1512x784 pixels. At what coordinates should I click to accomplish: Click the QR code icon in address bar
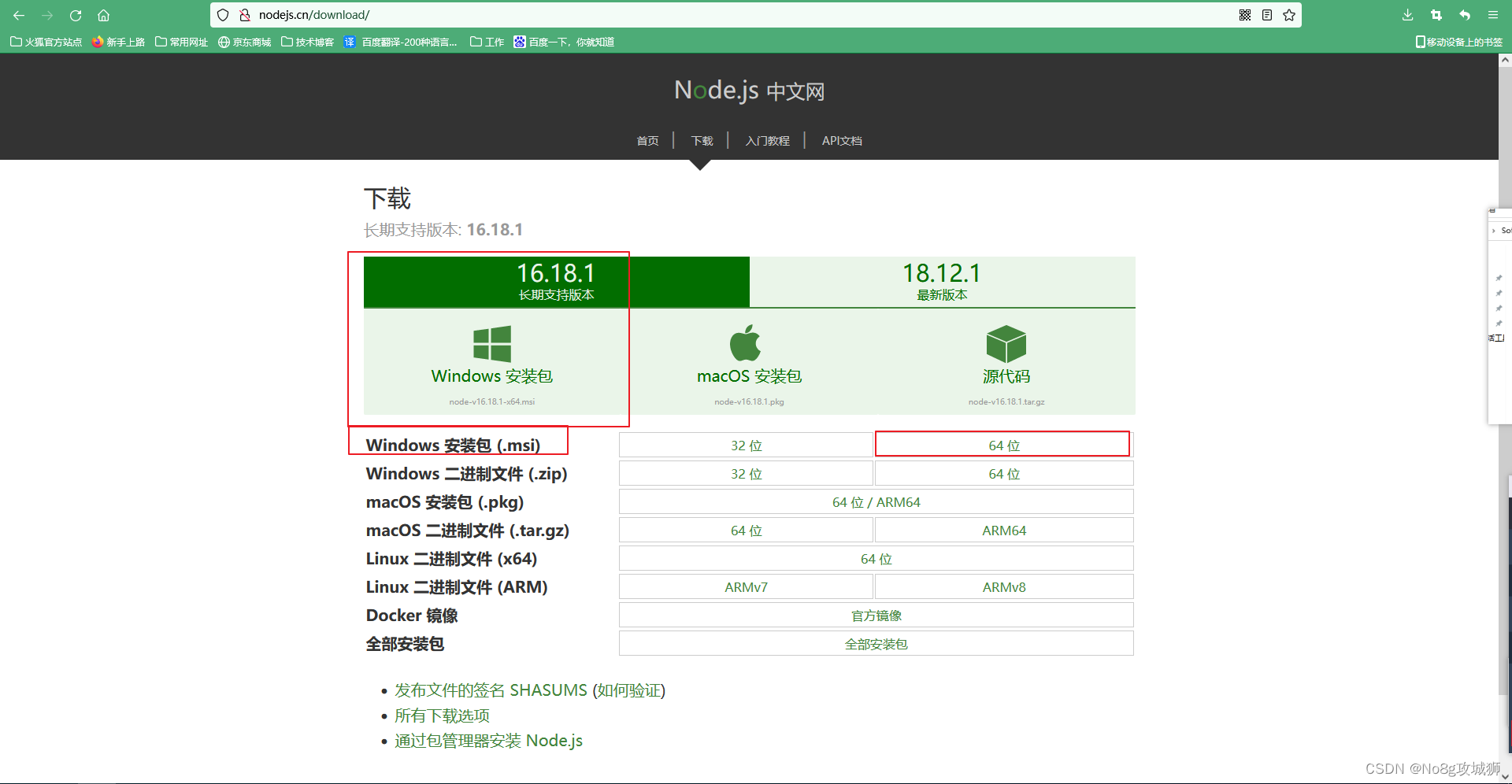click(x=1244, y=15)
